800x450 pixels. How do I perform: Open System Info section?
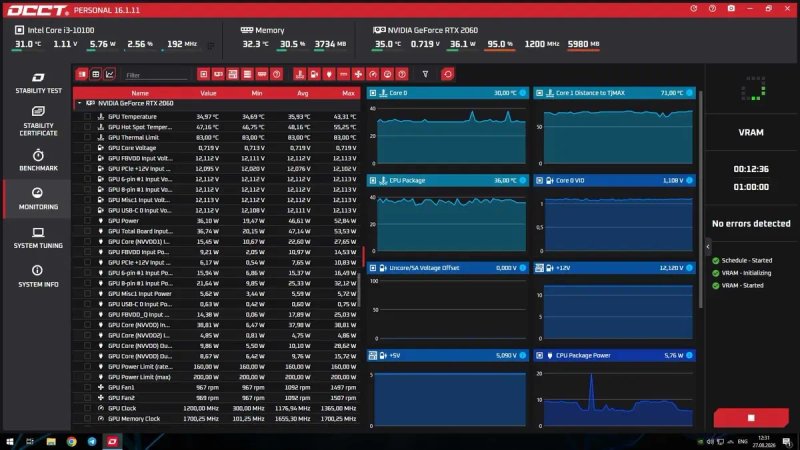pos(38,276)
